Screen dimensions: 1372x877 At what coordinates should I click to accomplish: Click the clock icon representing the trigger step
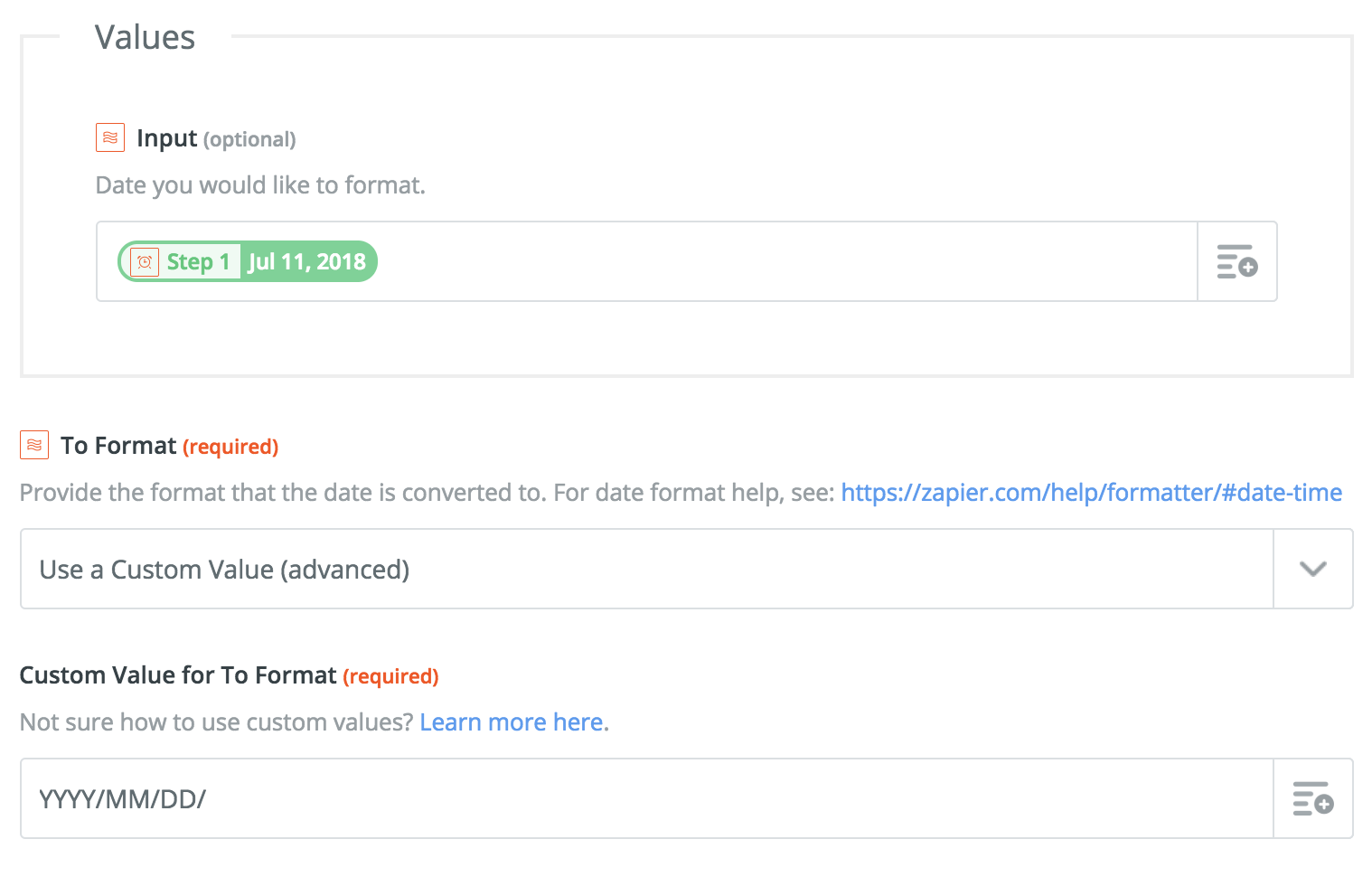point(144,261)
